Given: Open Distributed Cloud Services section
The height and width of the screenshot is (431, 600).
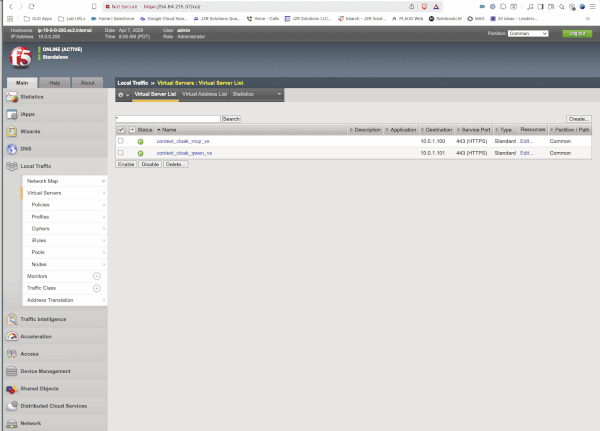Looking at the screenshot, I should tap(54, 406).
